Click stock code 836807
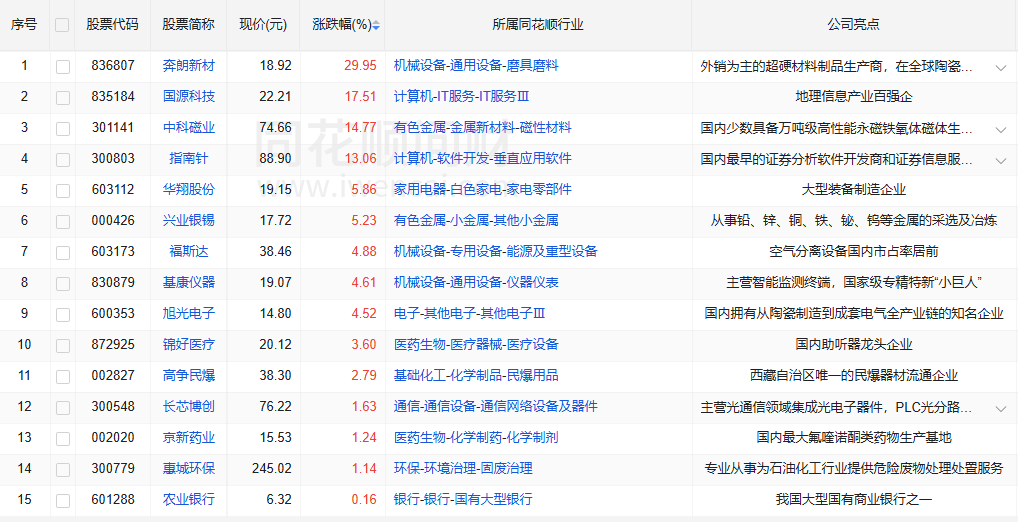1018x522 pixels. coord(113,66)
